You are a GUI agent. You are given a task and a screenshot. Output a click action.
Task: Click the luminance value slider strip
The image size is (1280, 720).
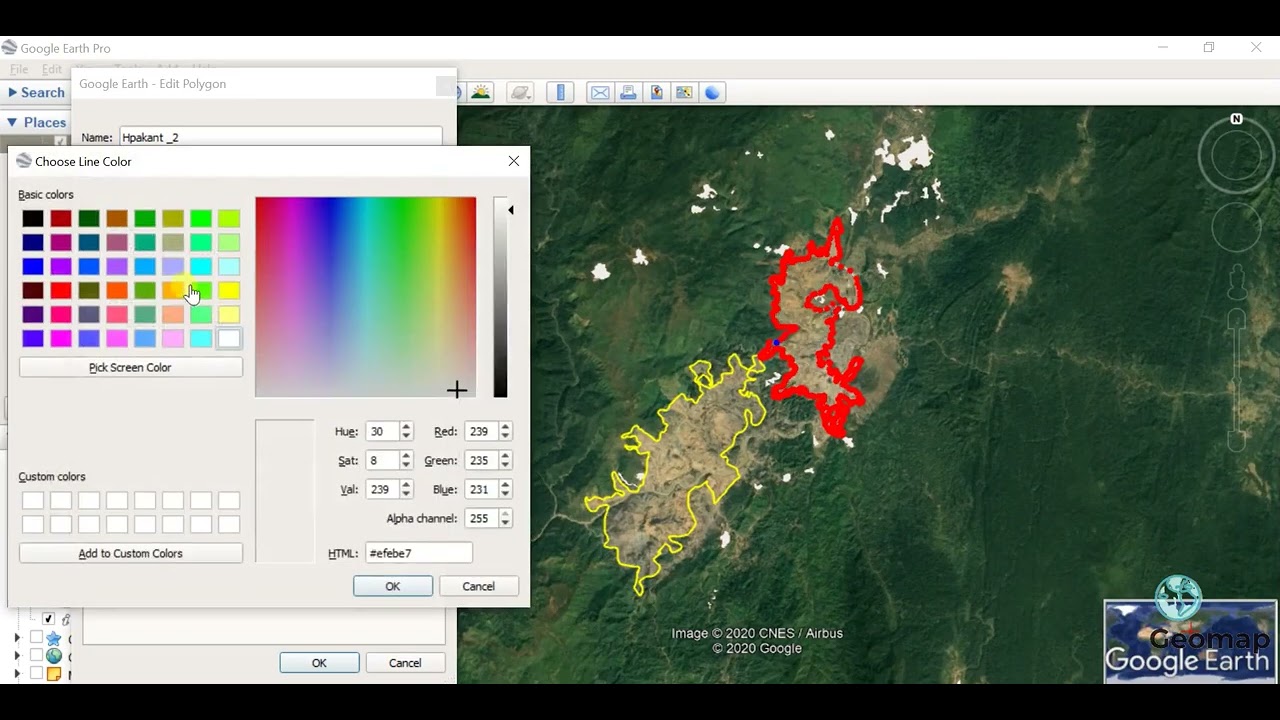click(x=500, y=297)
